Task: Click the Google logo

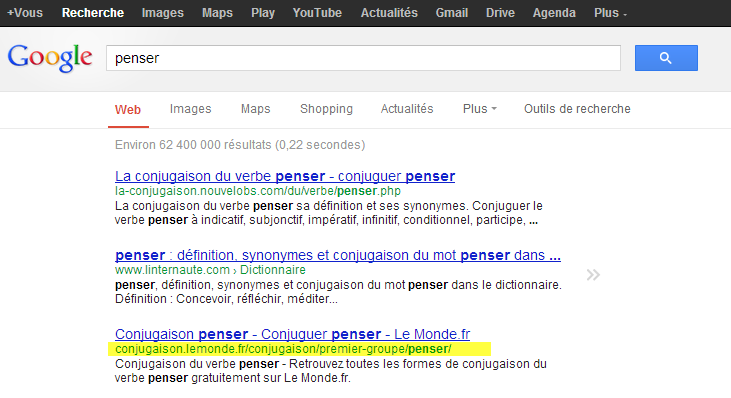Action: coord(50,58)
